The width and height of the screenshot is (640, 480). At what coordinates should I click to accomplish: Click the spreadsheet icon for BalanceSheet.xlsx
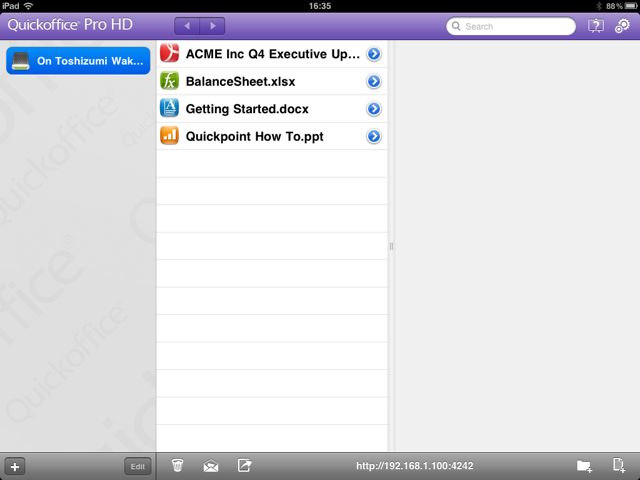tap(169, 81)
